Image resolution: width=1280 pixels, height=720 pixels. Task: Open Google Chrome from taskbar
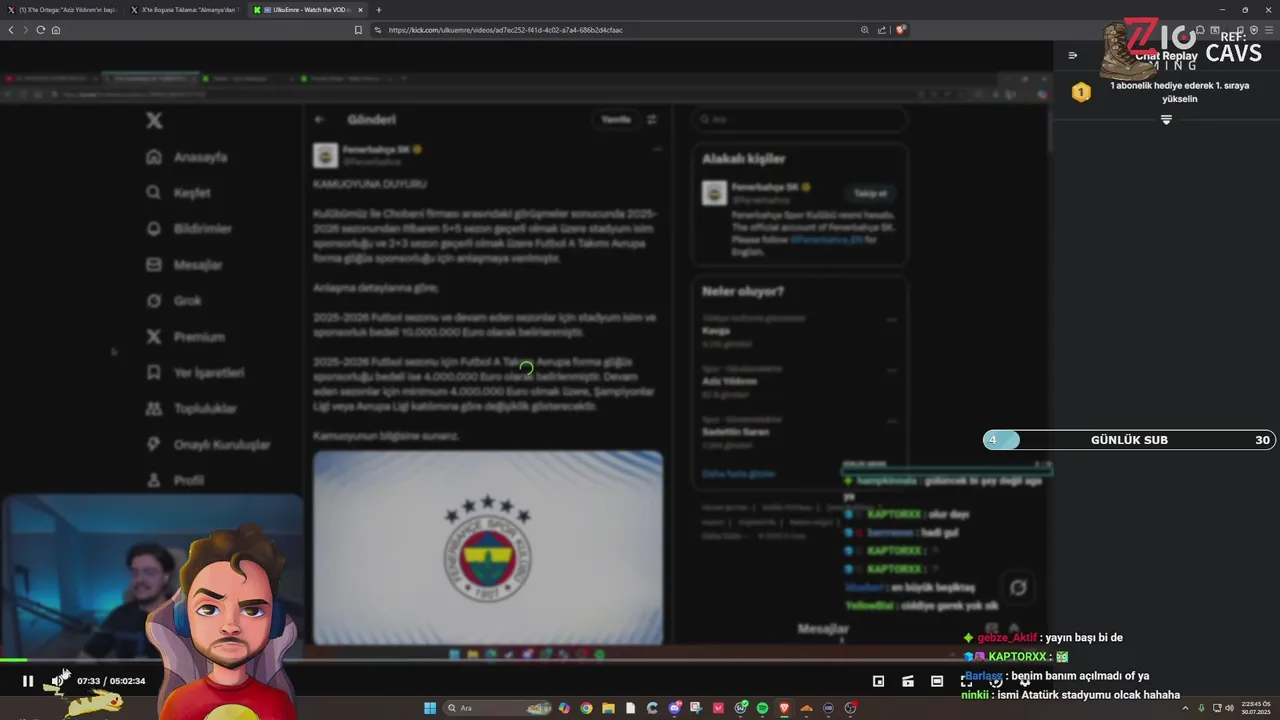pos(587,708)
